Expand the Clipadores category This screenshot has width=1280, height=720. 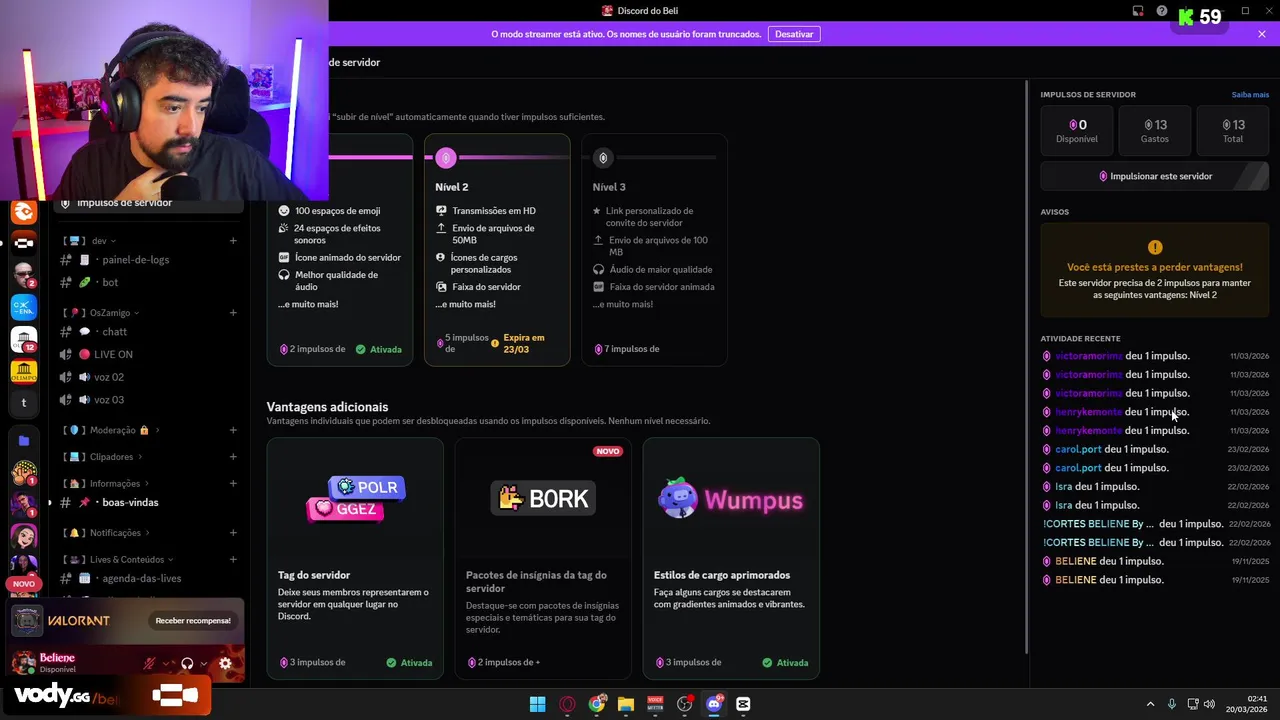(103, 457)
